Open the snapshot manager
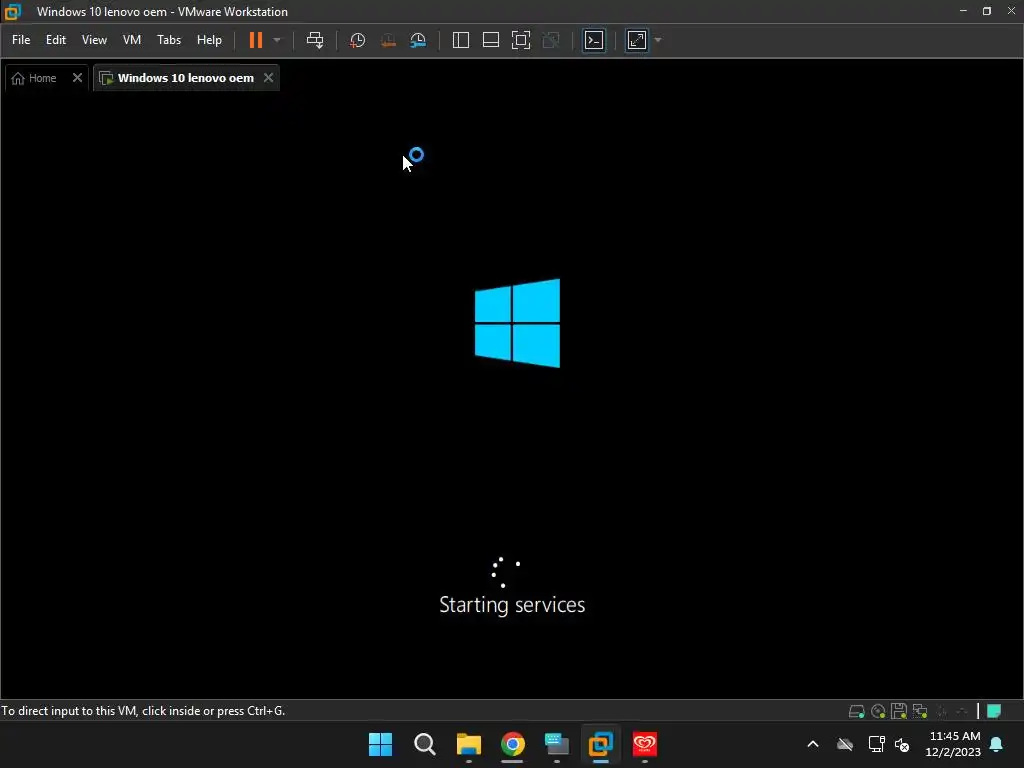 click(418, 40)
